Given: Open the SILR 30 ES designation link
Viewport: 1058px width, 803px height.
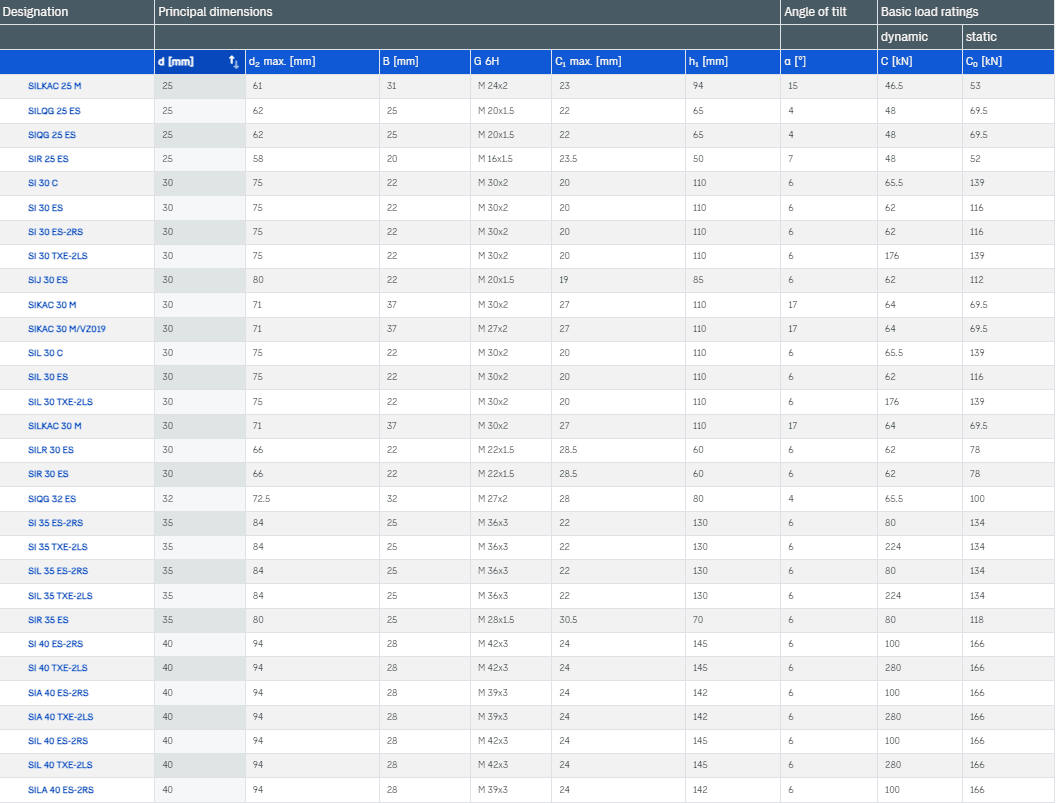Looking at the screenshot, I should [51, 450].
